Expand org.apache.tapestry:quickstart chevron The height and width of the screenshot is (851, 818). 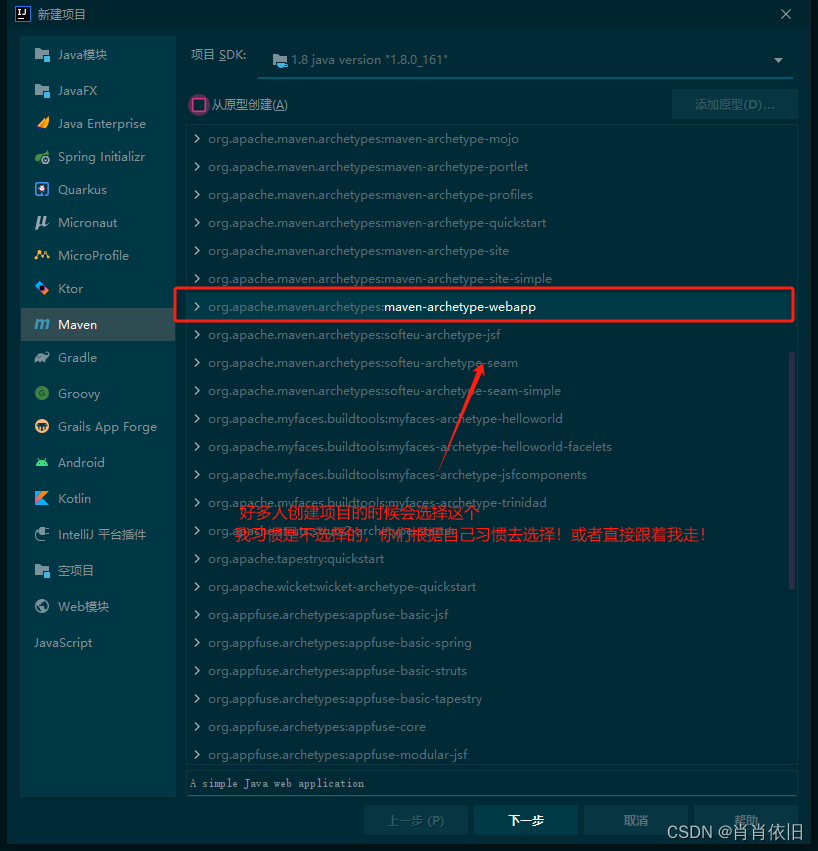[197, 558]
